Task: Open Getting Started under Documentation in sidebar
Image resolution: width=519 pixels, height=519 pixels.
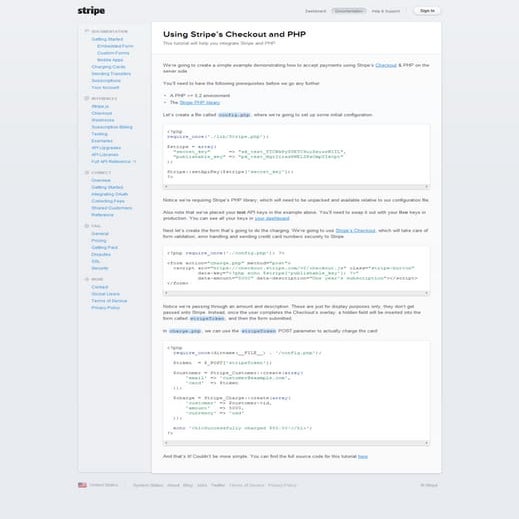Action: click(x=107, y=39)
